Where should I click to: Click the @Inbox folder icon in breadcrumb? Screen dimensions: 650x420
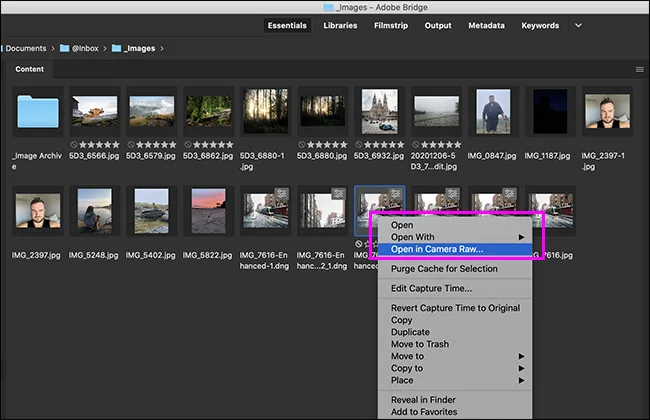pyautogui.click(x=66, y=47)
